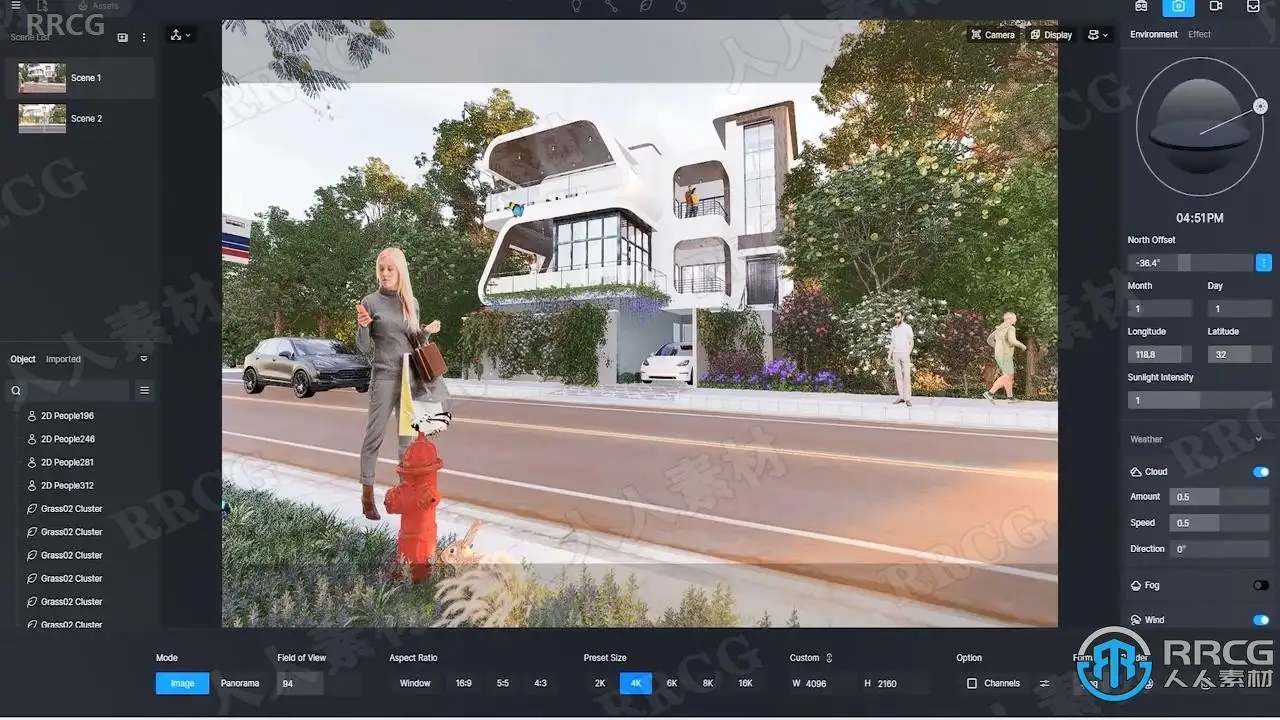Select 6K preset size
Screen dimensions: 1280x720
tap(672, 684)
